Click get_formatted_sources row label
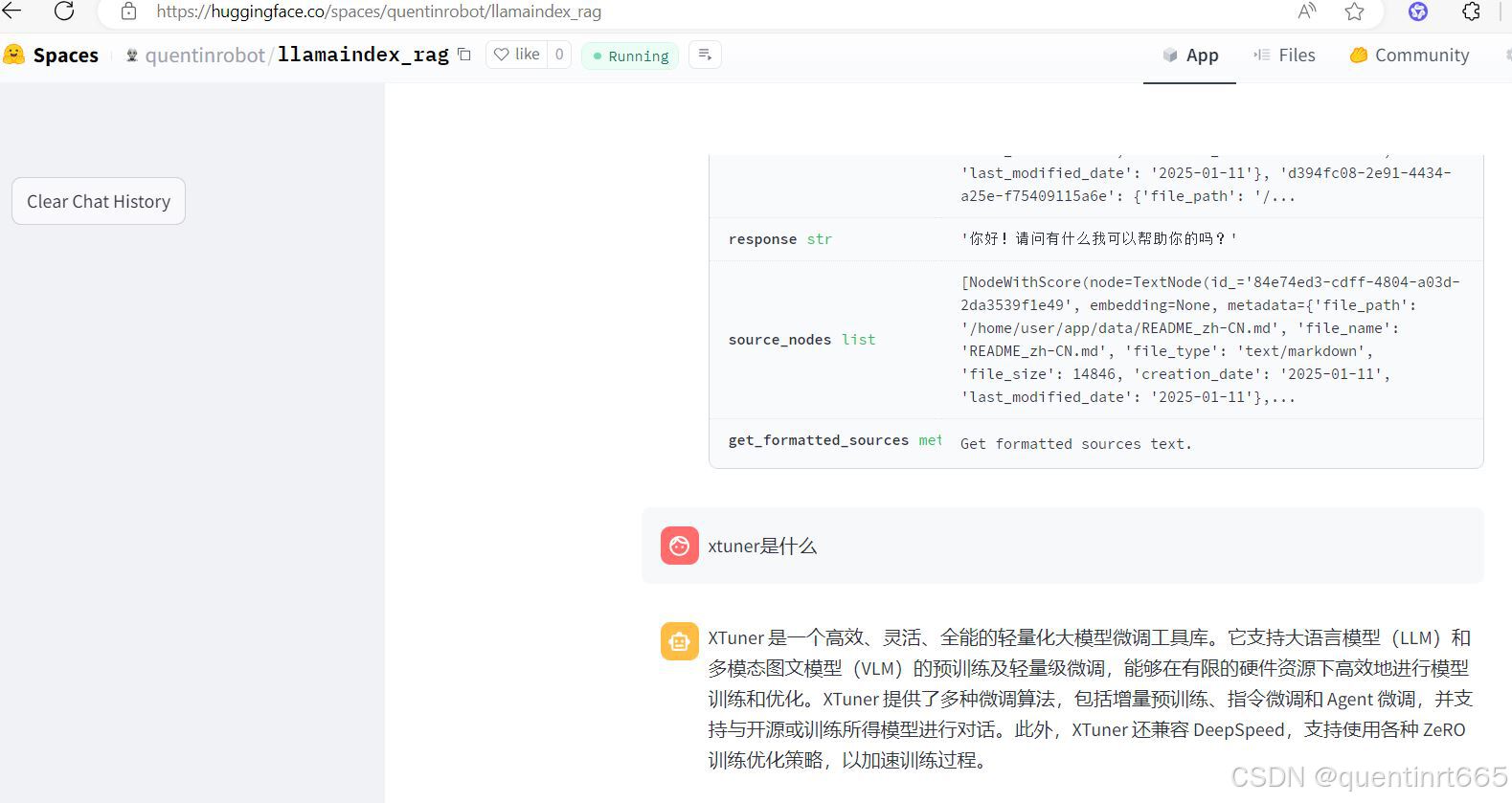 [834, 440]
